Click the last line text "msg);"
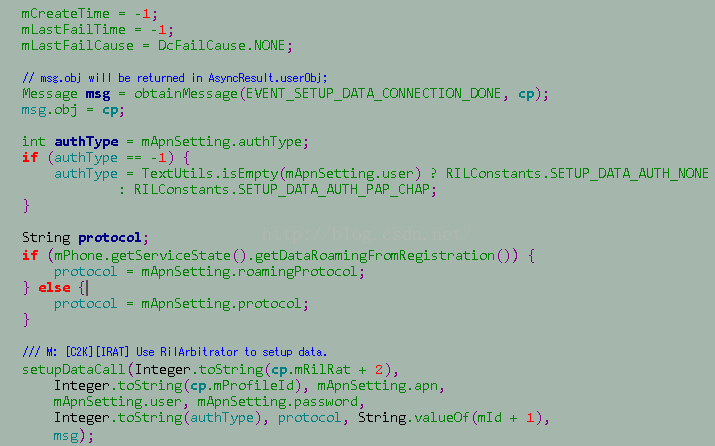 (73, 436)
